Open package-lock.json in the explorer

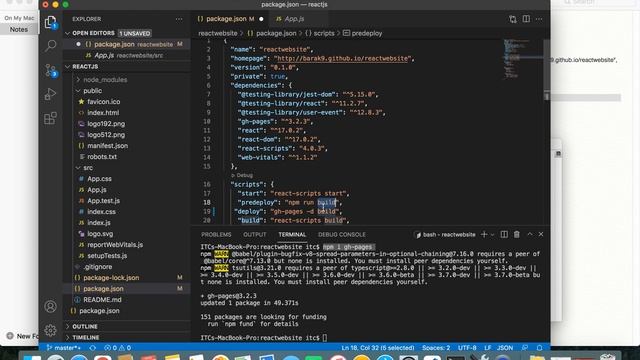(x=111, y=278)
